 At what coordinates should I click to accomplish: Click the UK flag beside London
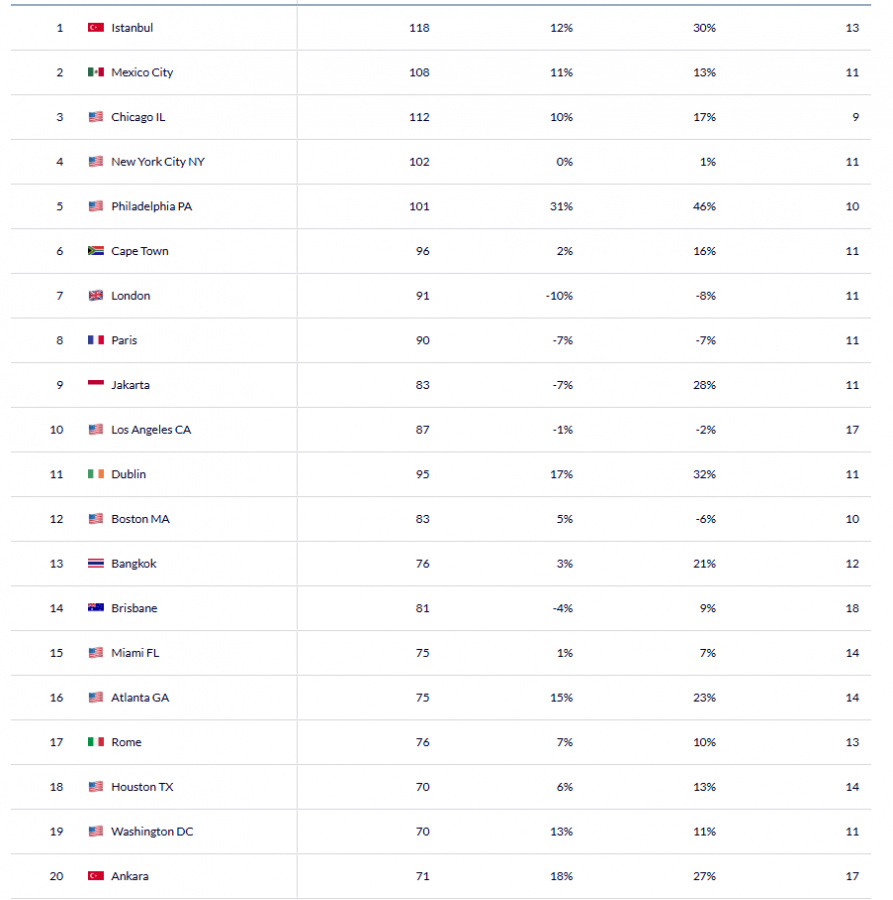pos(96,296)
